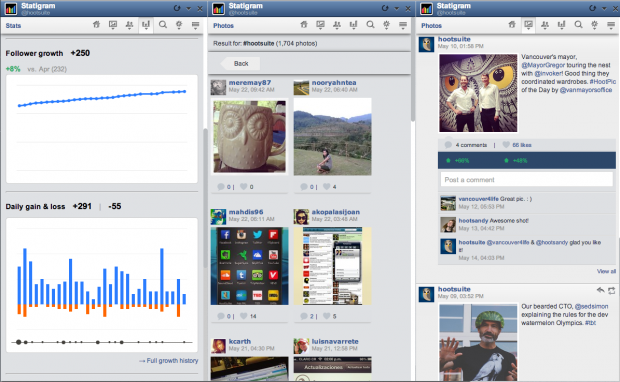Click Photos label in middle column
620x382 pixels.
coord(223,26)
